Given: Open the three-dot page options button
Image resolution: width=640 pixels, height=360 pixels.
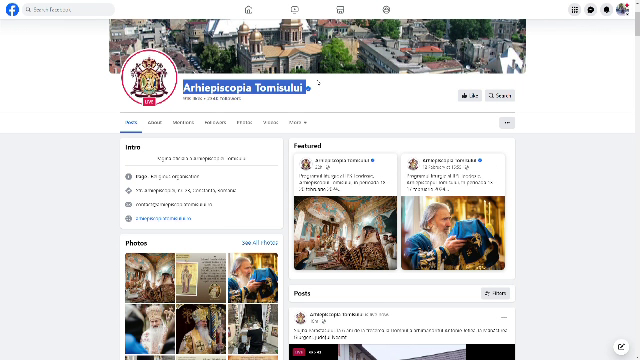Looking at the screenshot, I should (507, 122).
